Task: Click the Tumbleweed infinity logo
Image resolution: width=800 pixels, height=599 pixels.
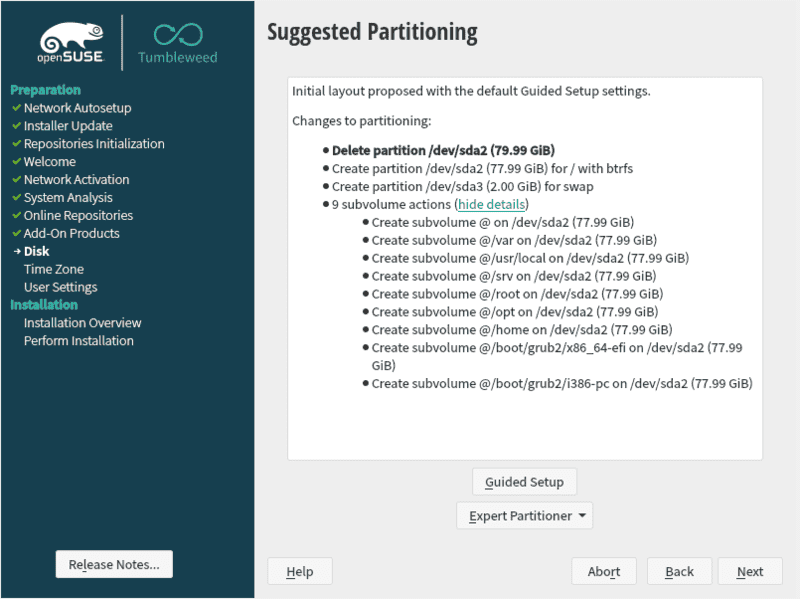Action: coord(177,37)
